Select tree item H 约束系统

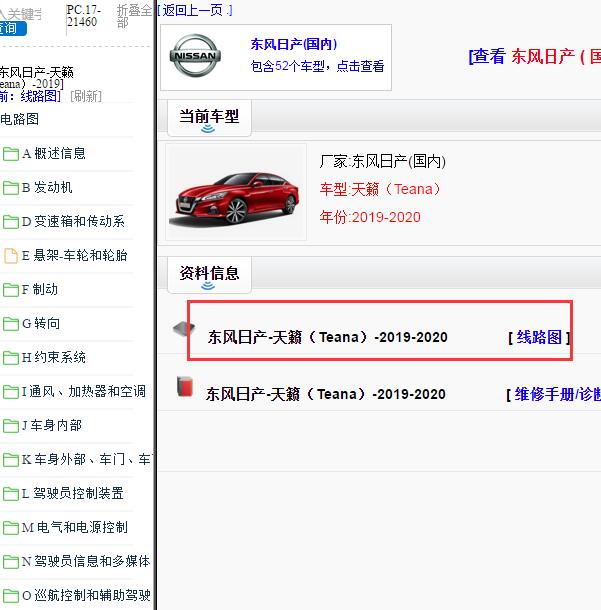54,358
